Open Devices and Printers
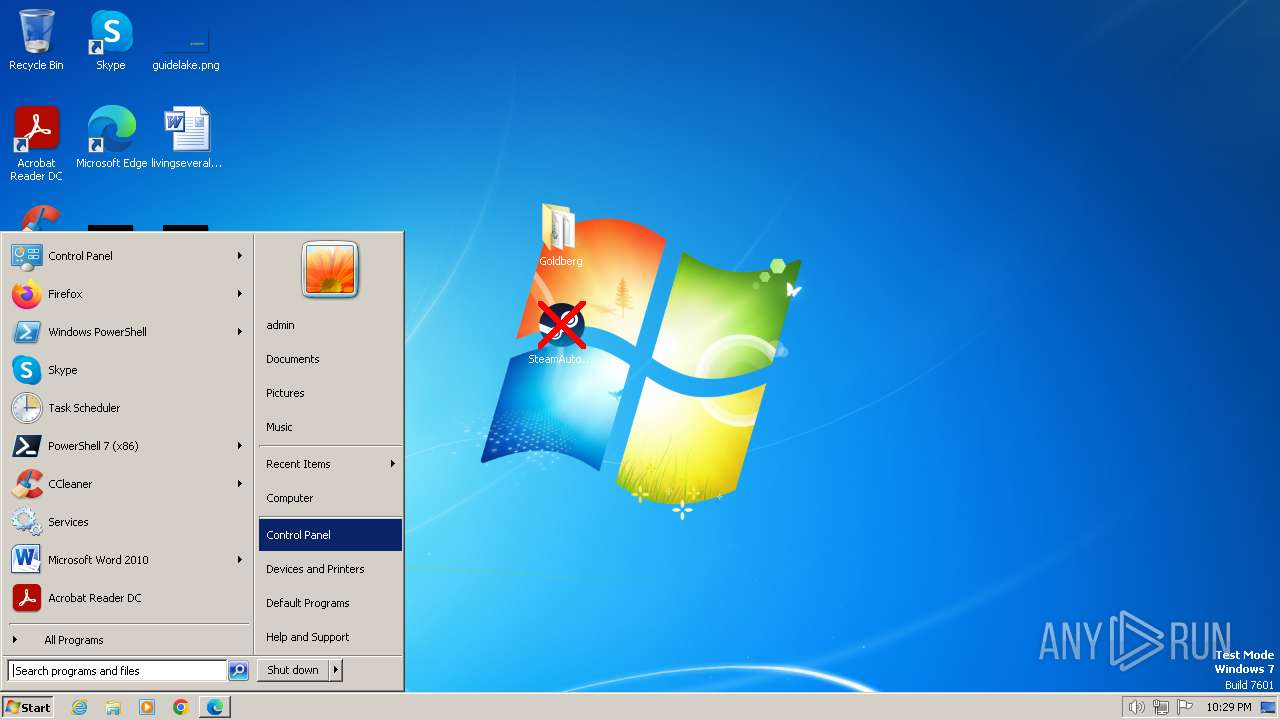Image resolution: width=1280 pixels, height=720 pixels. click(x=330, y=569)
